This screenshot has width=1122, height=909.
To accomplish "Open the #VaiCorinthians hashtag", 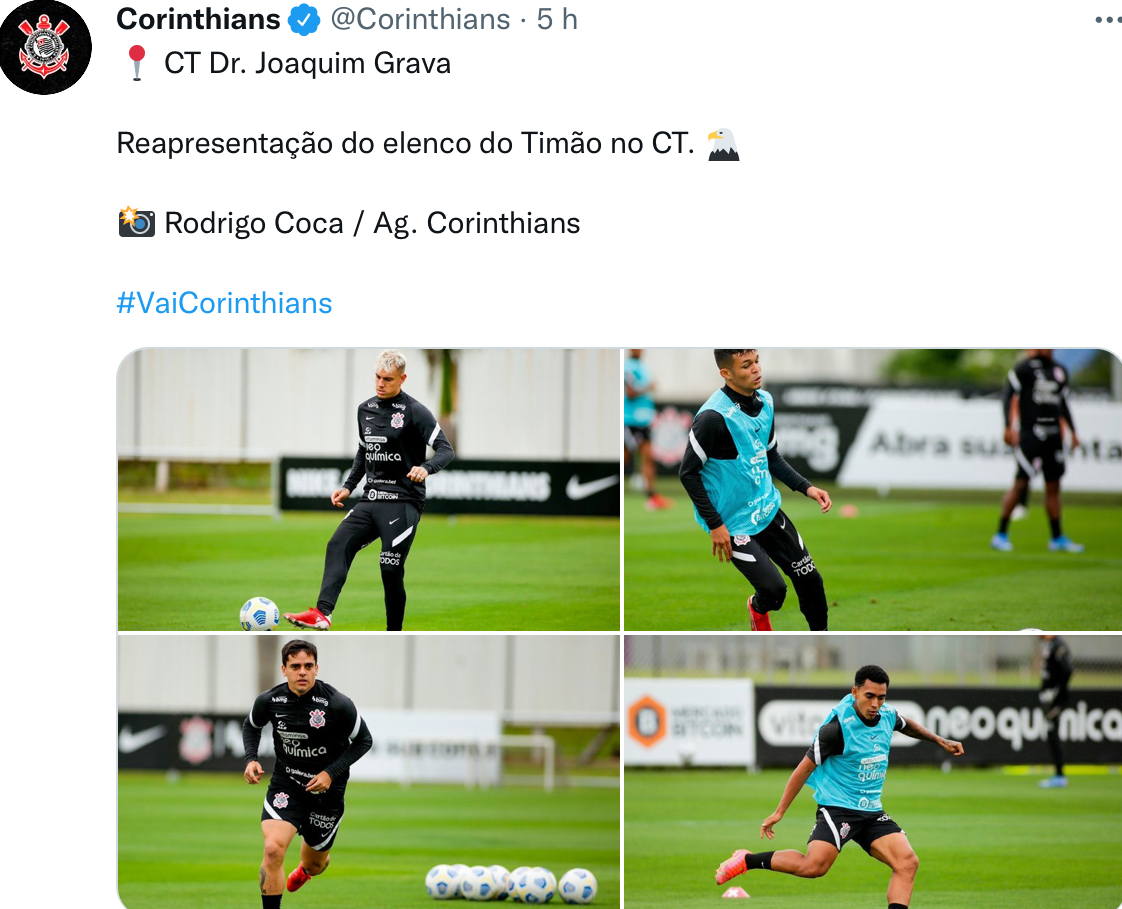I will pyautogui.click(x=224, y=303).
